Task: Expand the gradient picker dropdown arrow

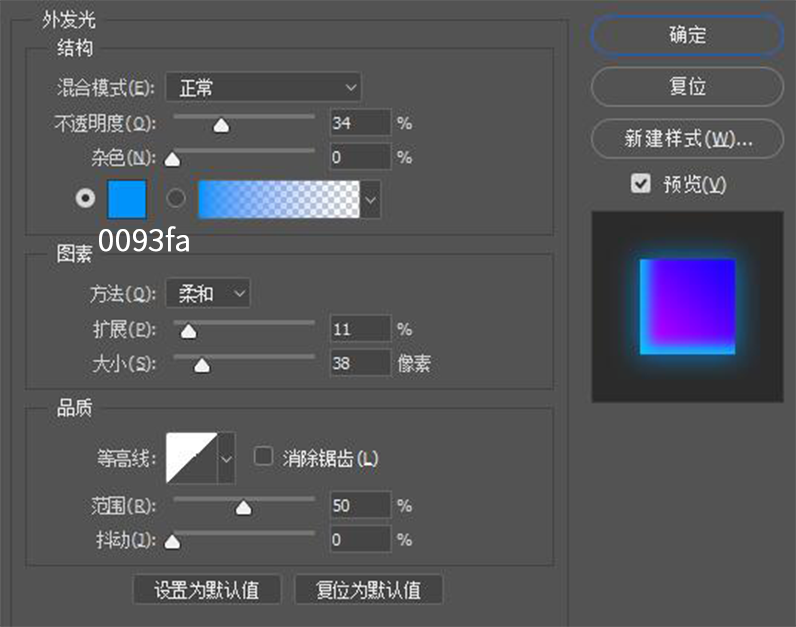Action: pyautogui.click(x=371, y=200)
